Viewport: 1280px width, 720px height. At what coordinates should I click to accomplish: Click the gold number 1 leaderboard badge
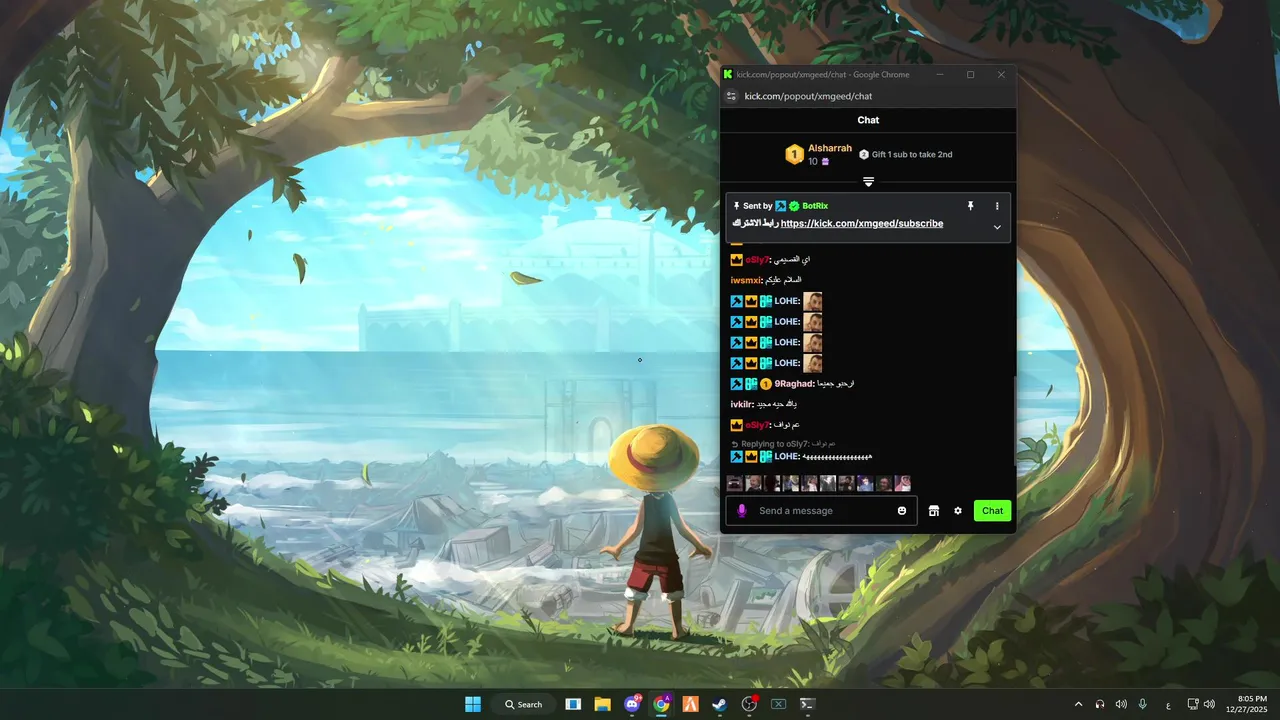click(794, 154)
